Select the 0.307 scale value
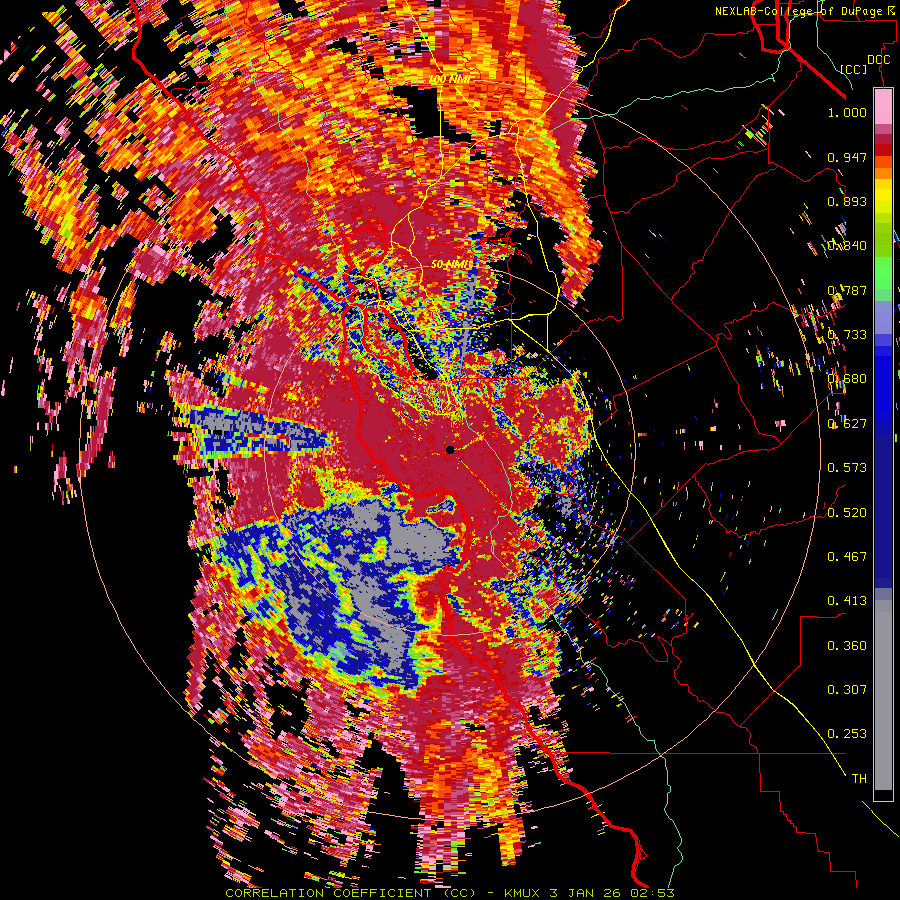This screenshot has height=900, width=900. [847, 690]
